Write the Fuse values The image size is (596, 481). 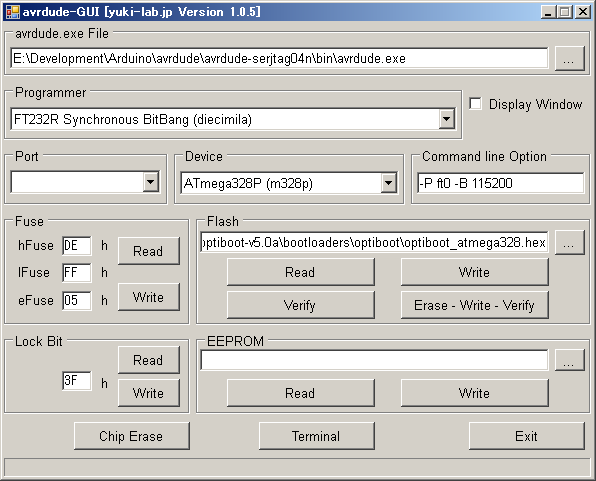tap(149, 297)
